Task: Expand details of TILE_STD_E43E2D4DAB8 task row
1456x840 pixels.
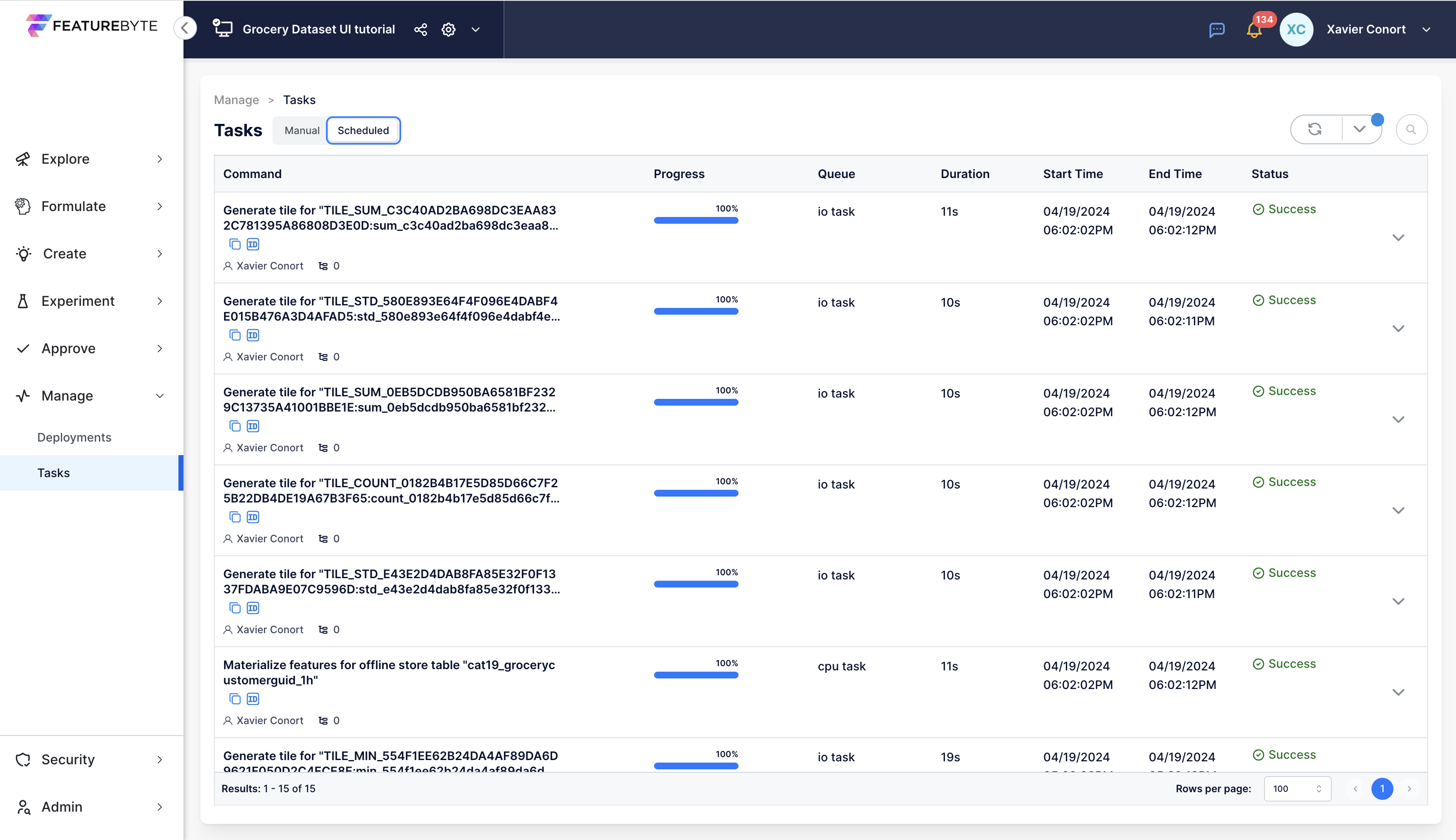Action: [1398, 601]
